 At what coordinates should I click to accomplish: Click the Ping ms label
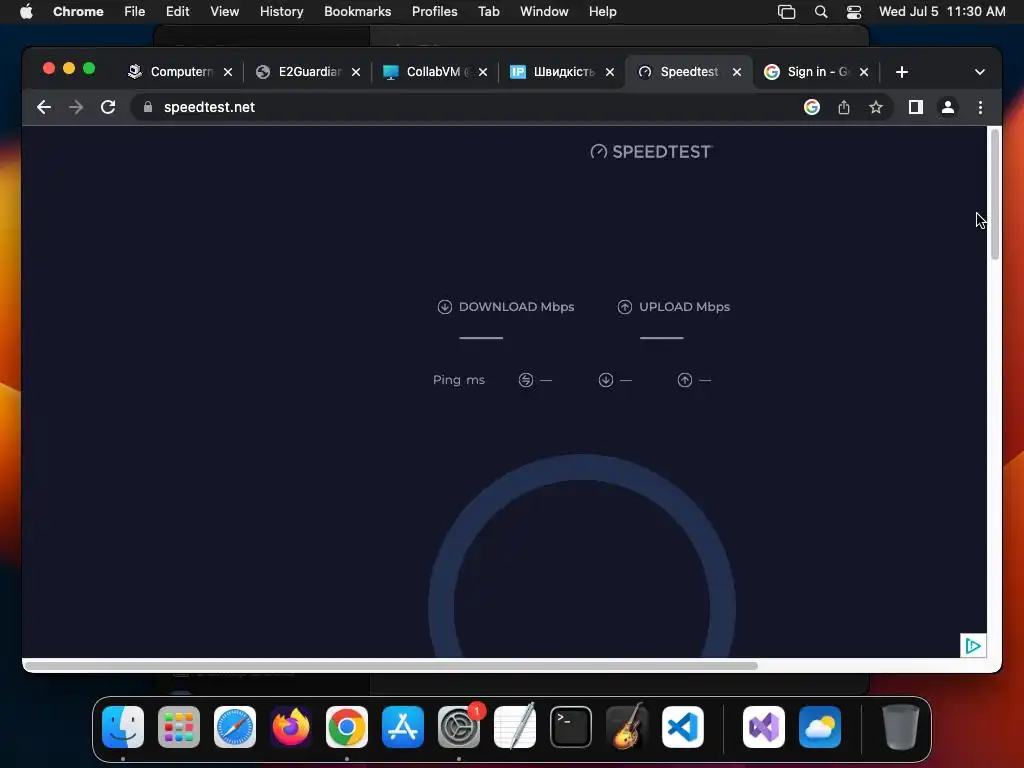pyautogui.click(x=458, y=380)
